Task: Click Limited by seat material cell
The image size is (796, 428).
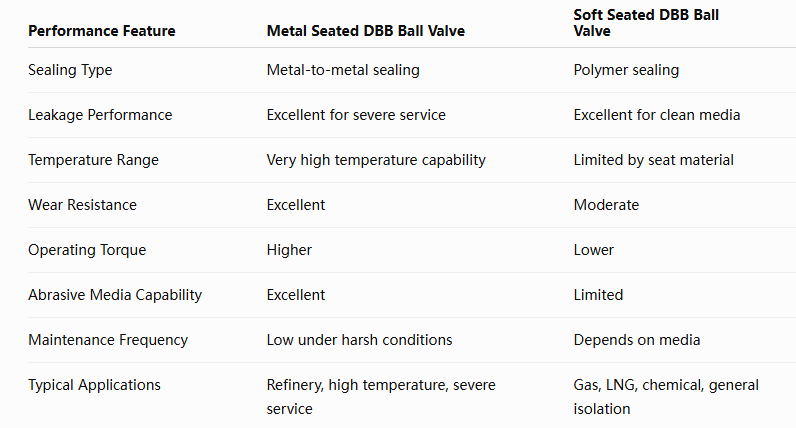Action: (653, 160)
